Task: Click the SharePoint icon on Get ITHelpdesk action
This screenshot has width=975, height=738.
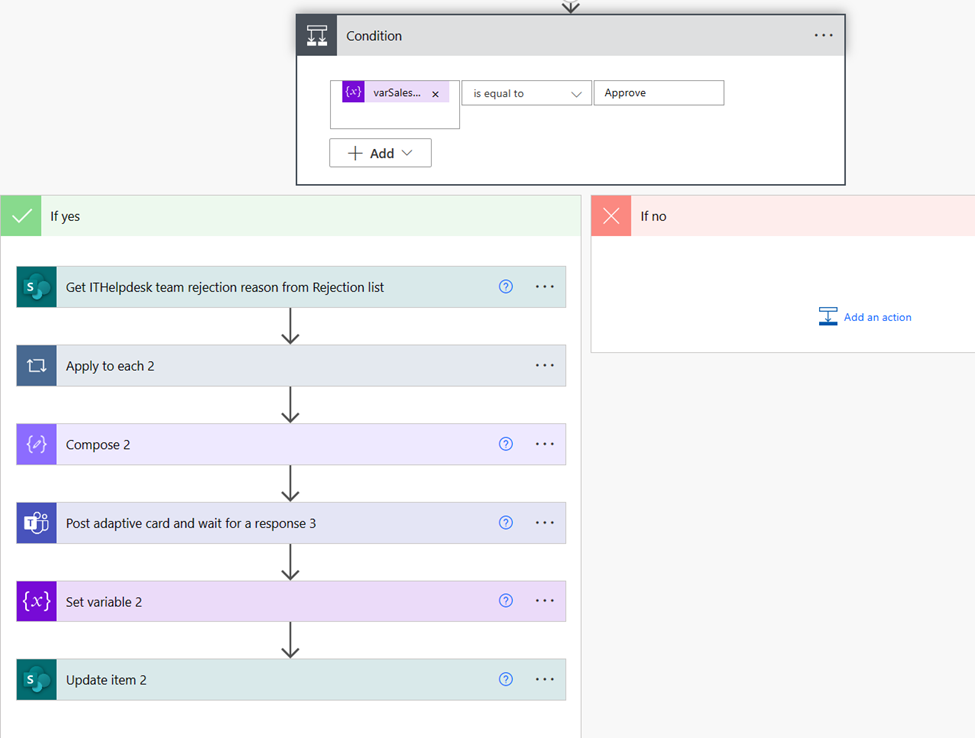Action: tap(37, 287)
